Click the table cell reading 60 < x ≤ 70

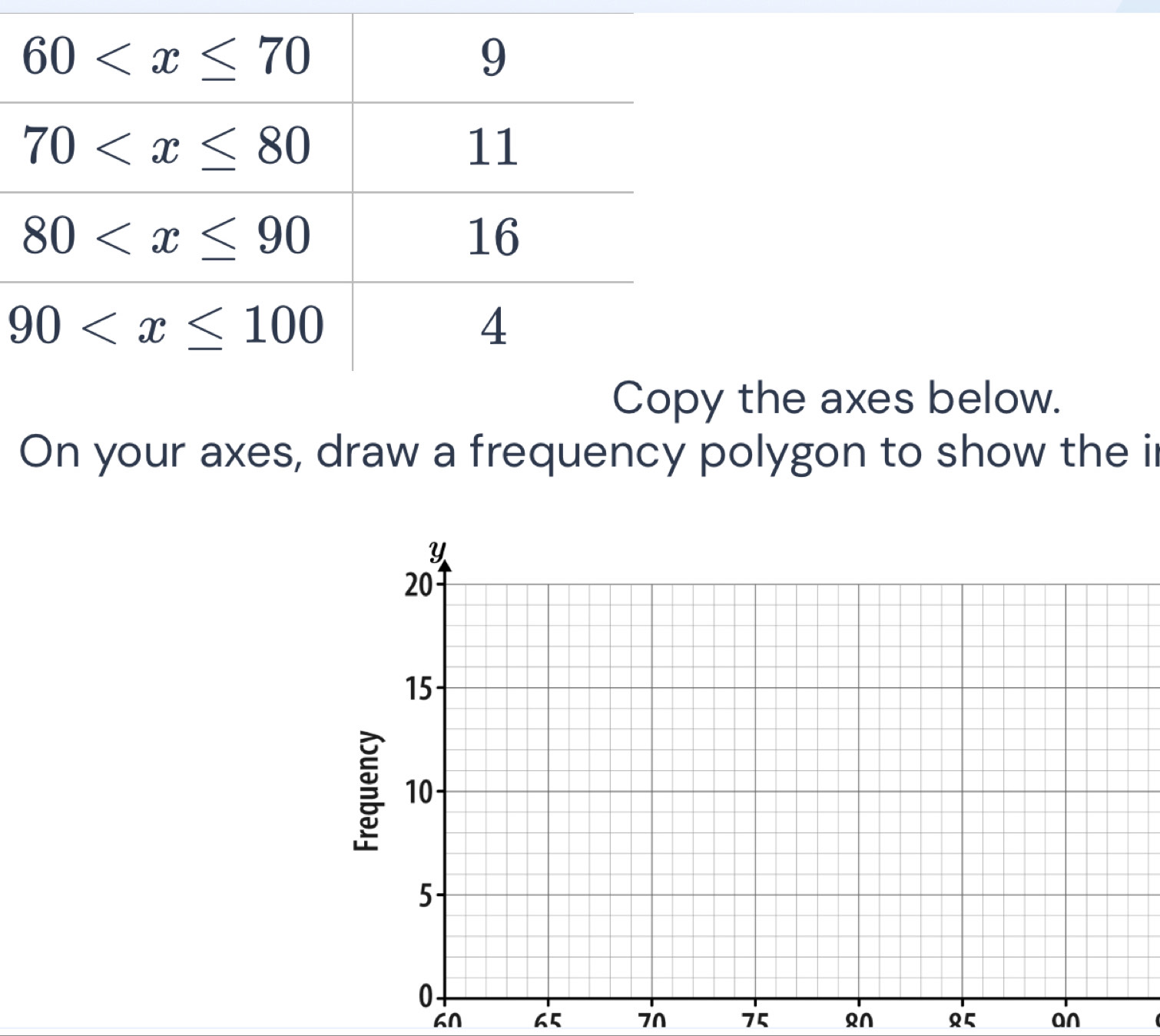167,58
